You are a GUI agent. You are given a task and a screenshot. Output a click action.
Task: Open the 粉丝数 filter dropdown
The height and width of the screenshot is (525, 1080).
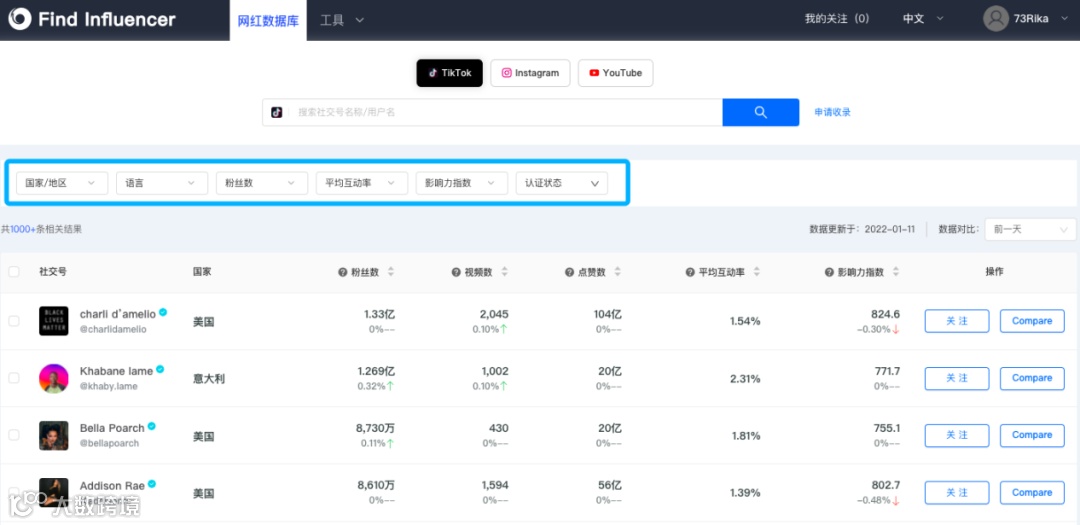point(262,183)
